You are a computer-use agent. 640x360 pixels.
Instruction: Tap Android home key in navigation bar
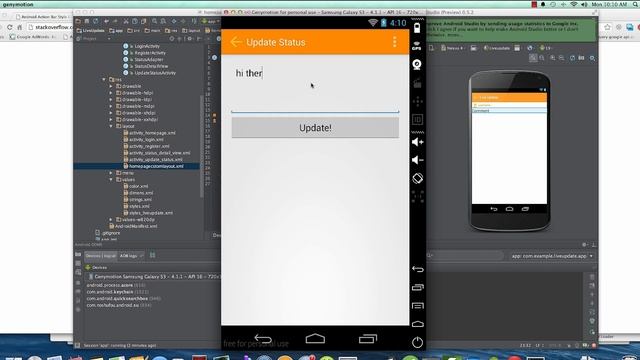pyautogui.click(x=315, y=338)
